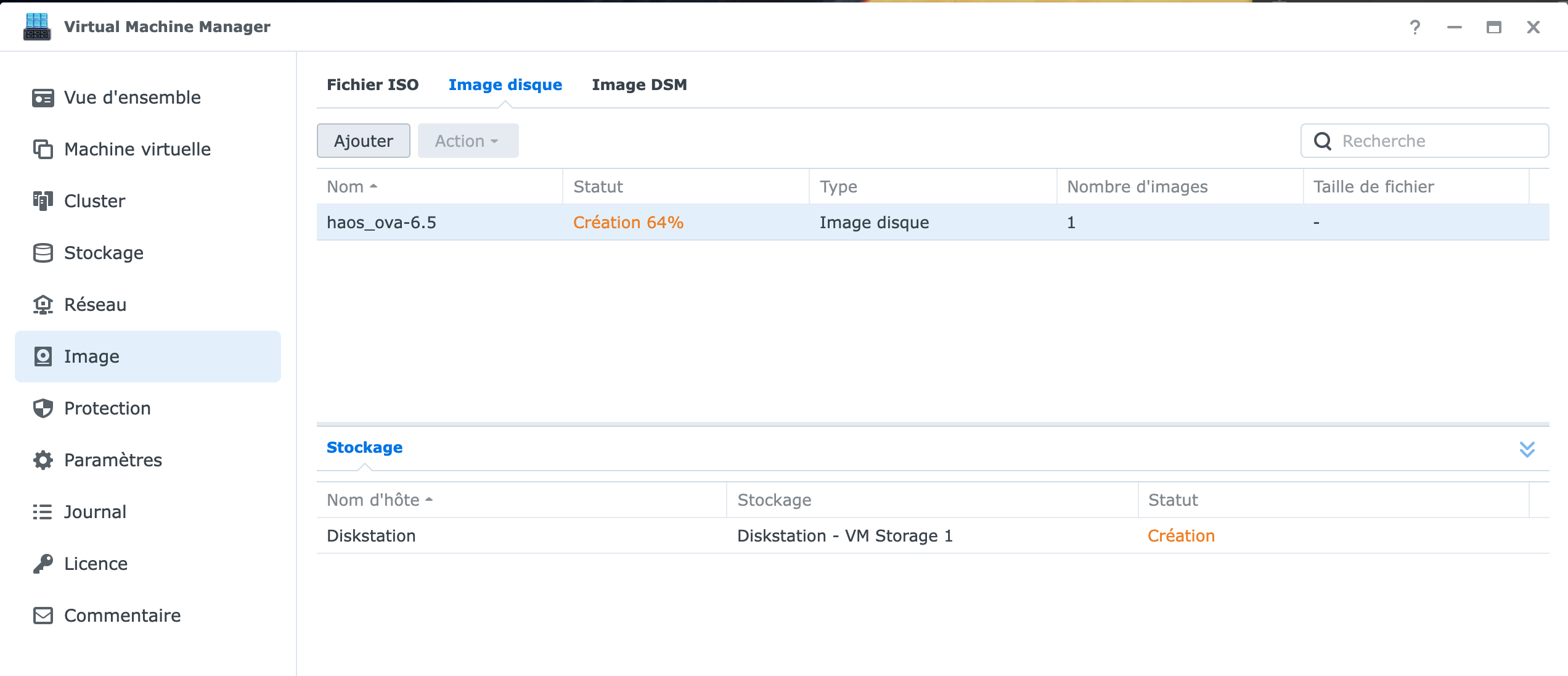Click the Diskstation host name cell
The image size is (1568, 676).
(x=371, y=536)
